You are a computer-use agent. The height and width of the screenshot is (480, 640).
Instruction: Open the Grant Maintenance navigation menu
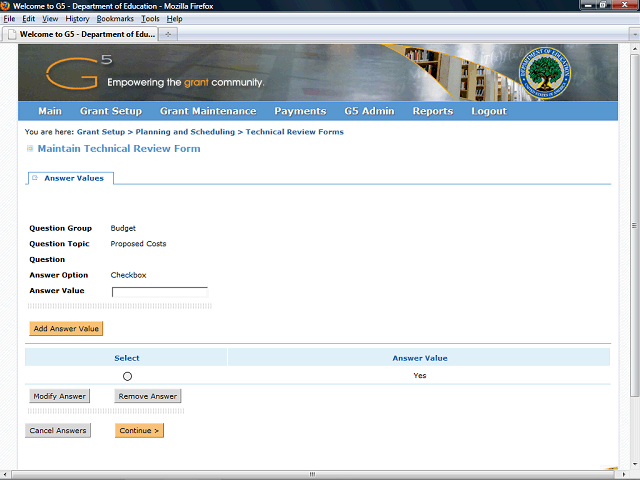coord(208,111)
